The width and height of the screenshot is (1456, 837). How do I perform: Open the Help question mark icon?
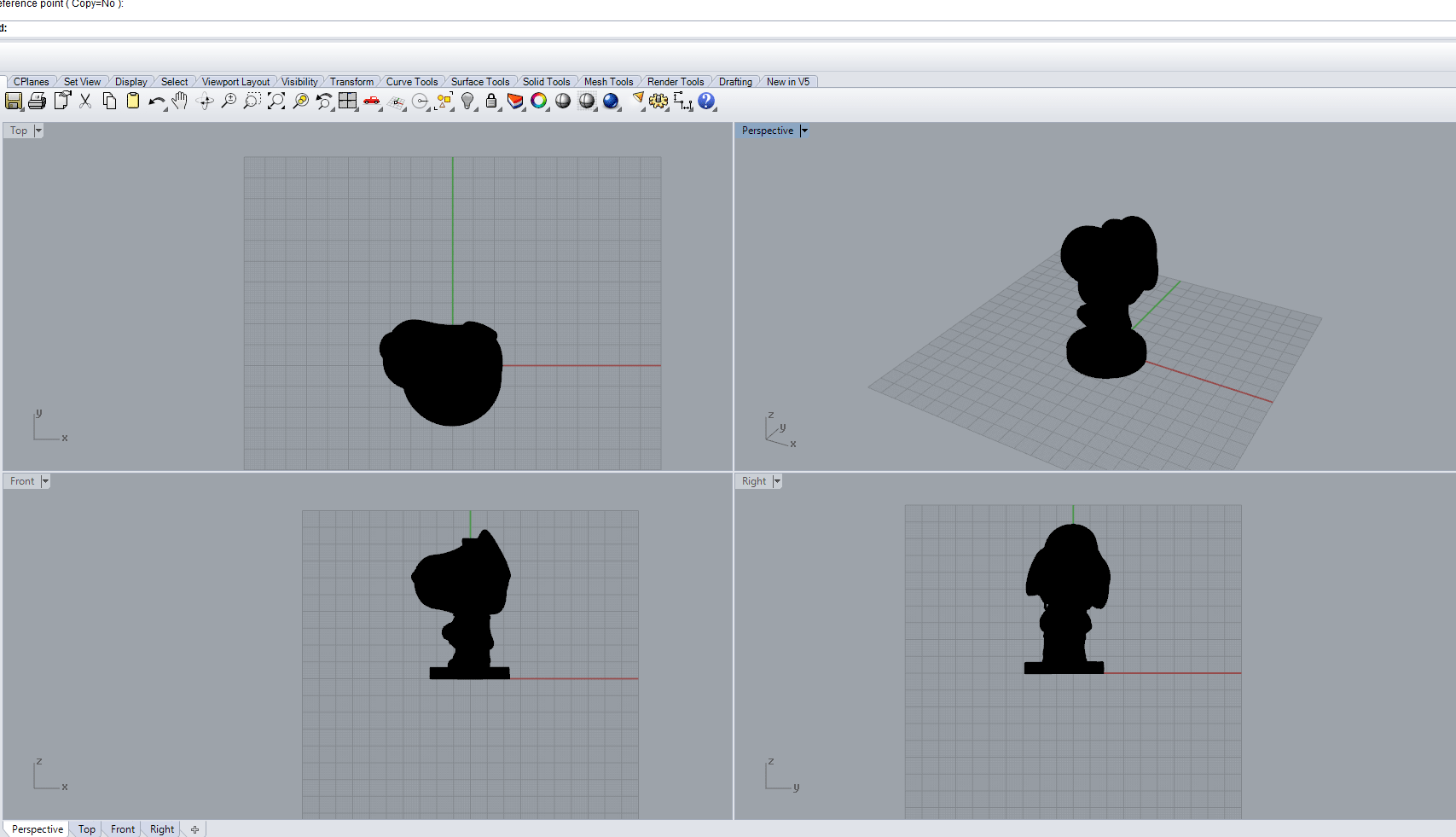pyautogui.click(x=706, y=101)
